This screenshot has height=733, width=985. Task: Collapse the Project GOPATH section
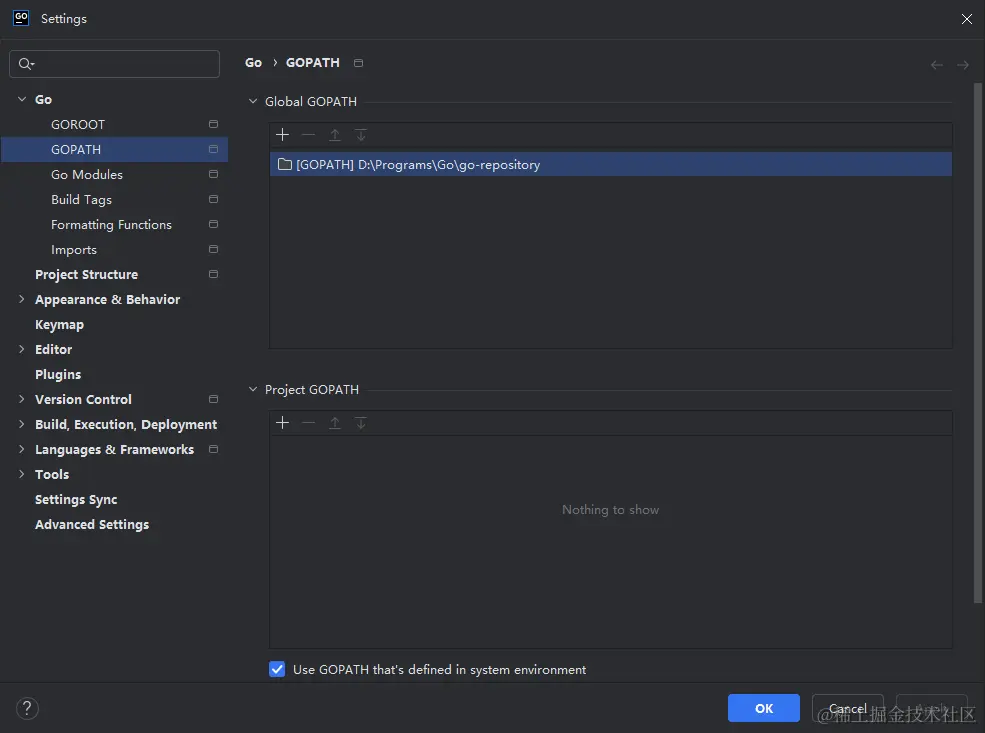coord(252,390)
